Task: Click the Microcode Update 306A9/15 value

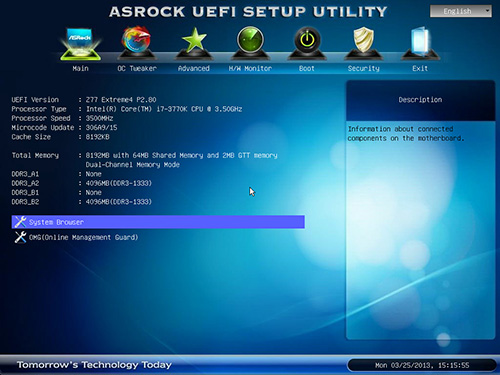Action: tap(101, 128)
